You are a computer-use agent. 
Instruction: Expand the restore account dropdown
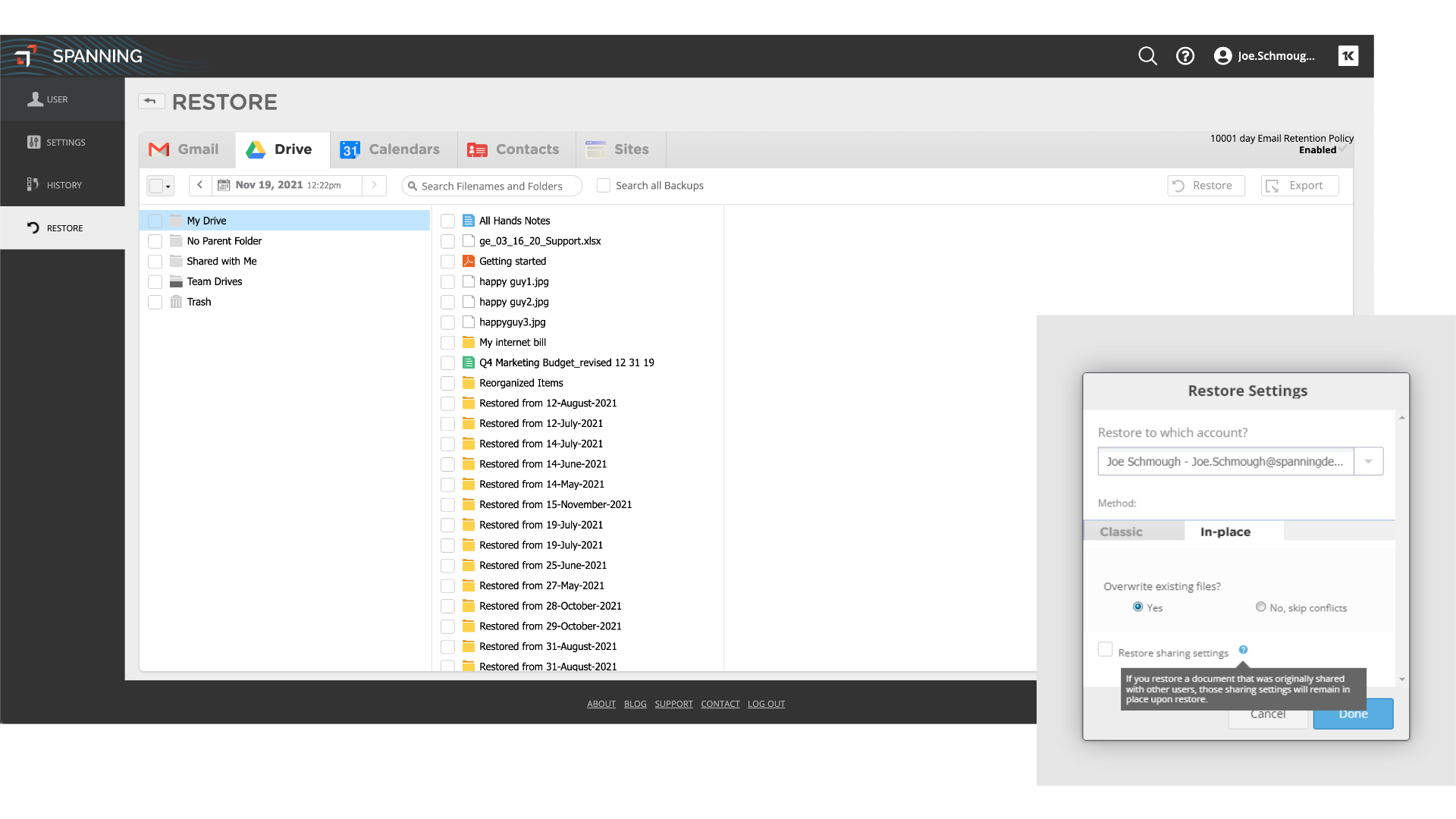(x=1368, y=461)
